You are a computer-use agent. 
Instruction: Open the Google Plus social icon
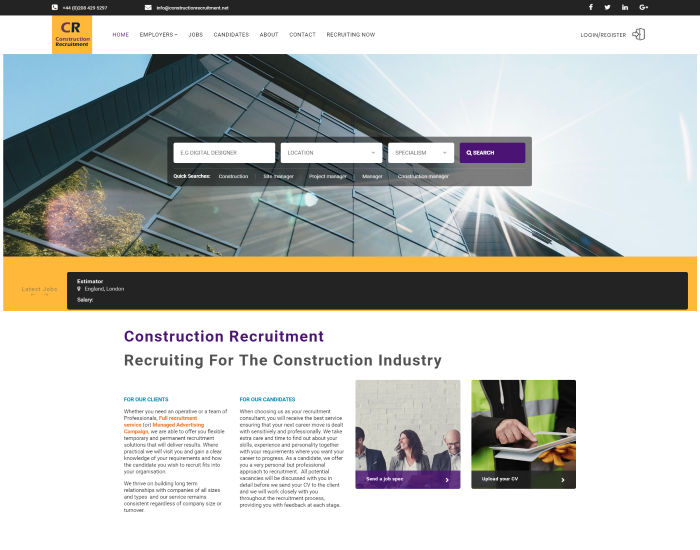643,7
